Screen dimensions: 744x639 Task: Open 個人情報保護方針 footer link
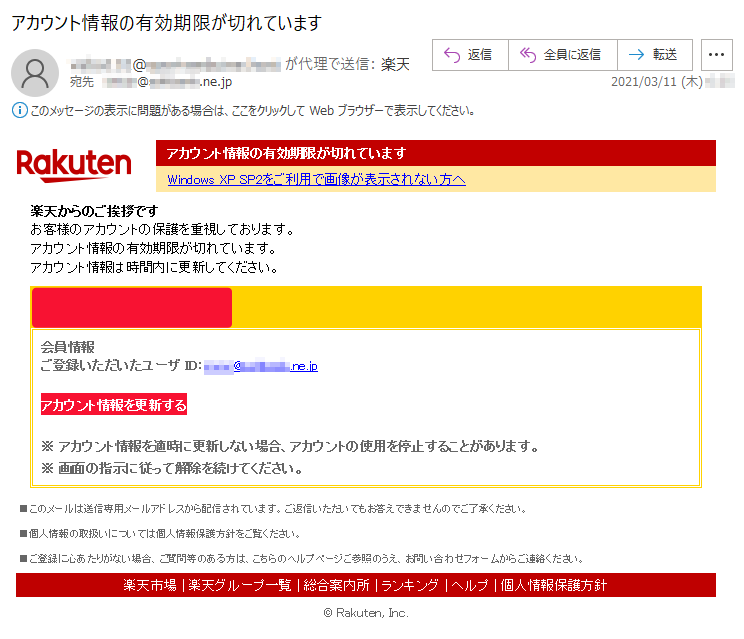[x=553, y=585]
